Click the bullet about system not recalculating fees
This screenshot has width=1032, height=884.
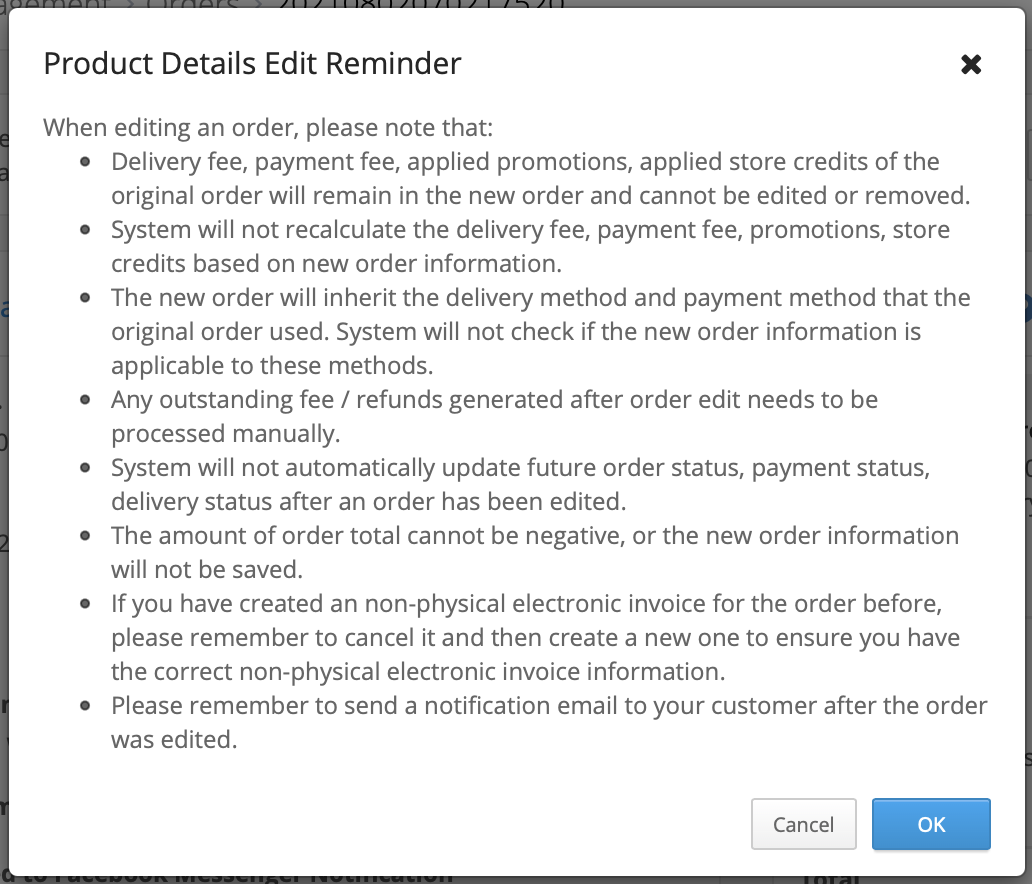pos(529,246)
